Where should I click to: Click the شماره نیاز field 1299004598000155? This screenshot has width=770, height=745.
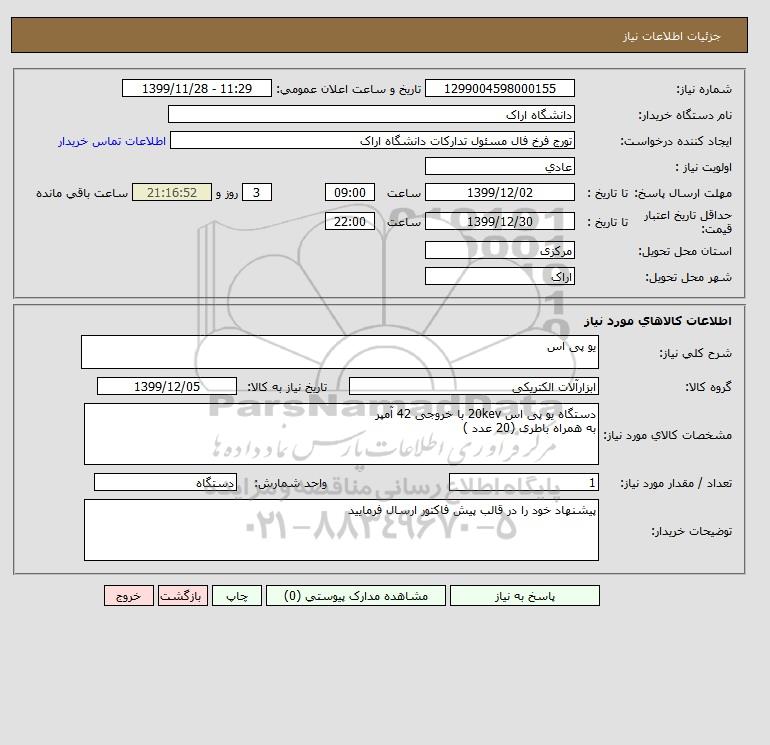point(499,88)
